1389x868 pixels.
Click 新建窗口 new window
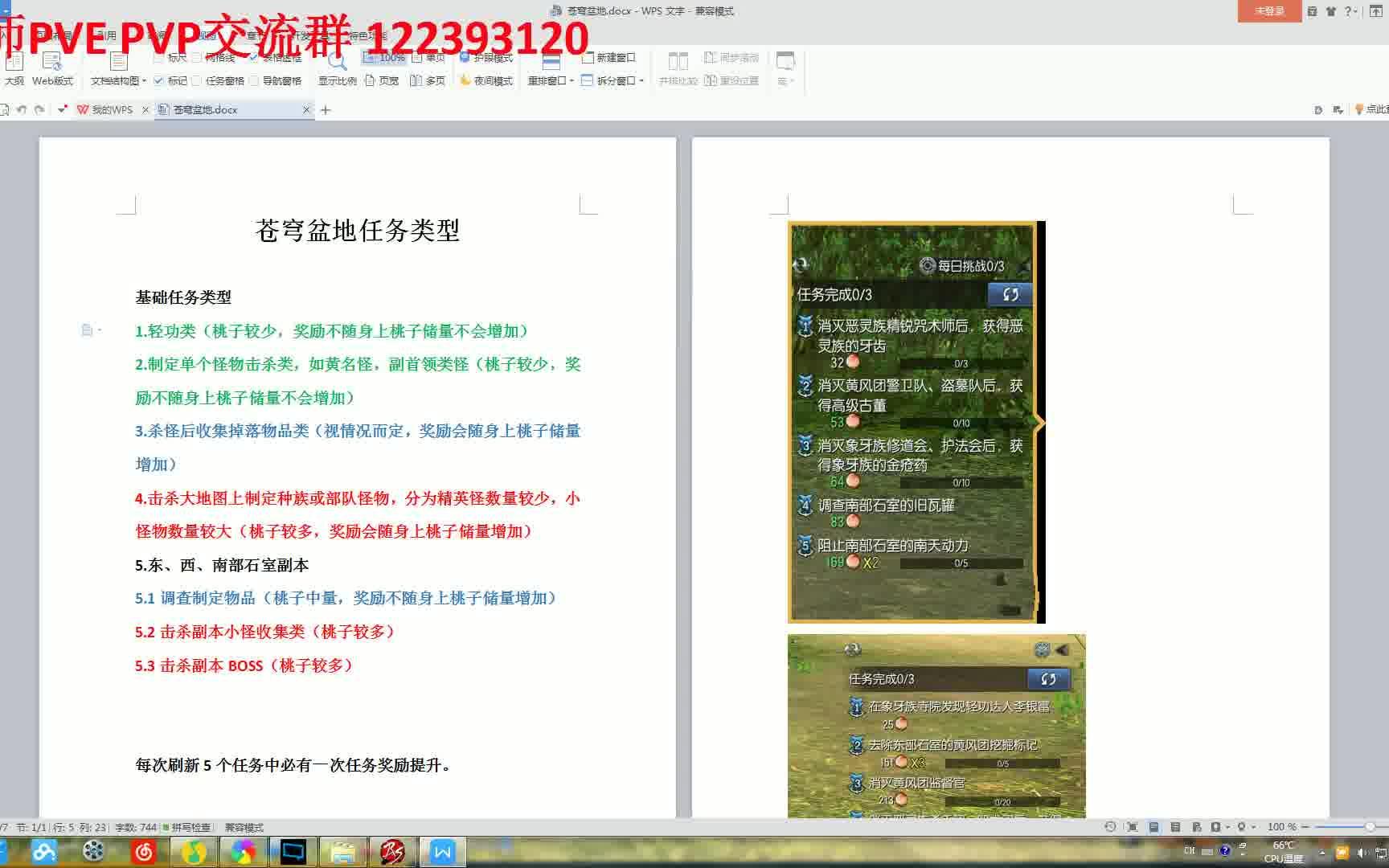[x=608, y=58]
